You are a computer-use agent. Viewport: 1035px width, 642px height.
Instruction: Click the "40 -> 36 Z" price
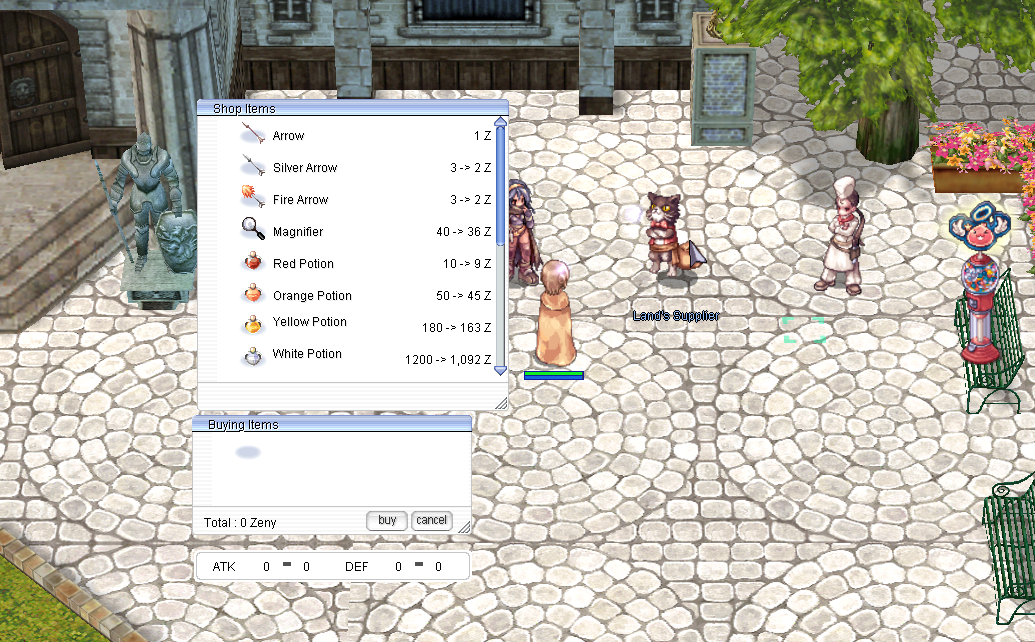tap(463, 232)
